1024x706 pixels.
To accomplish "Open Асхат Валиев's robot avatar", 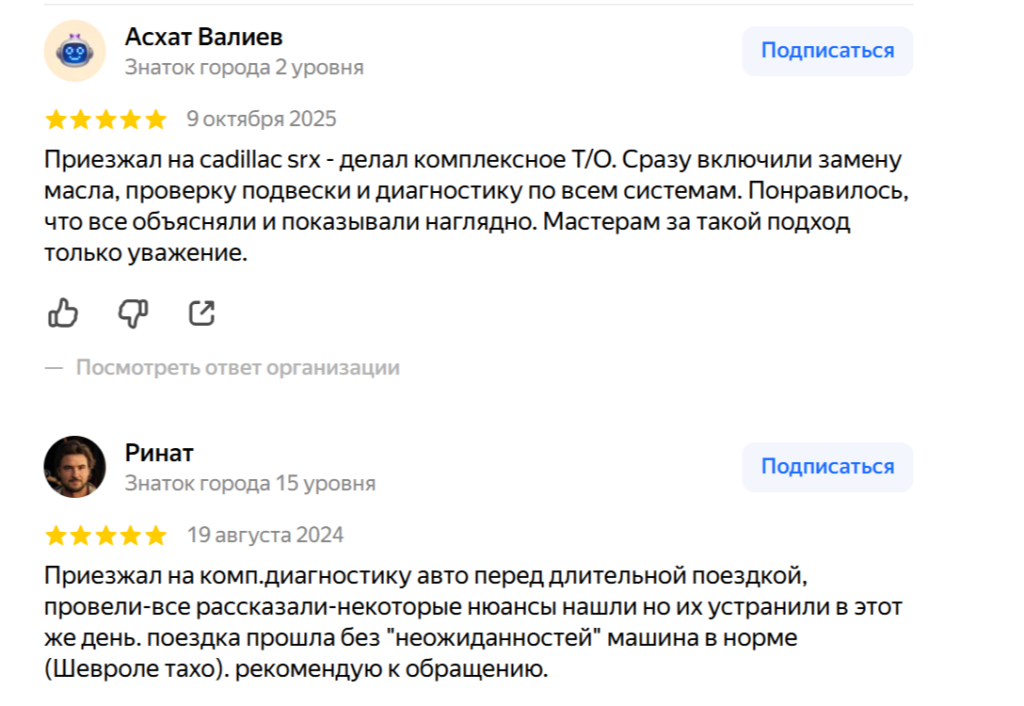I will pos(75,51).
